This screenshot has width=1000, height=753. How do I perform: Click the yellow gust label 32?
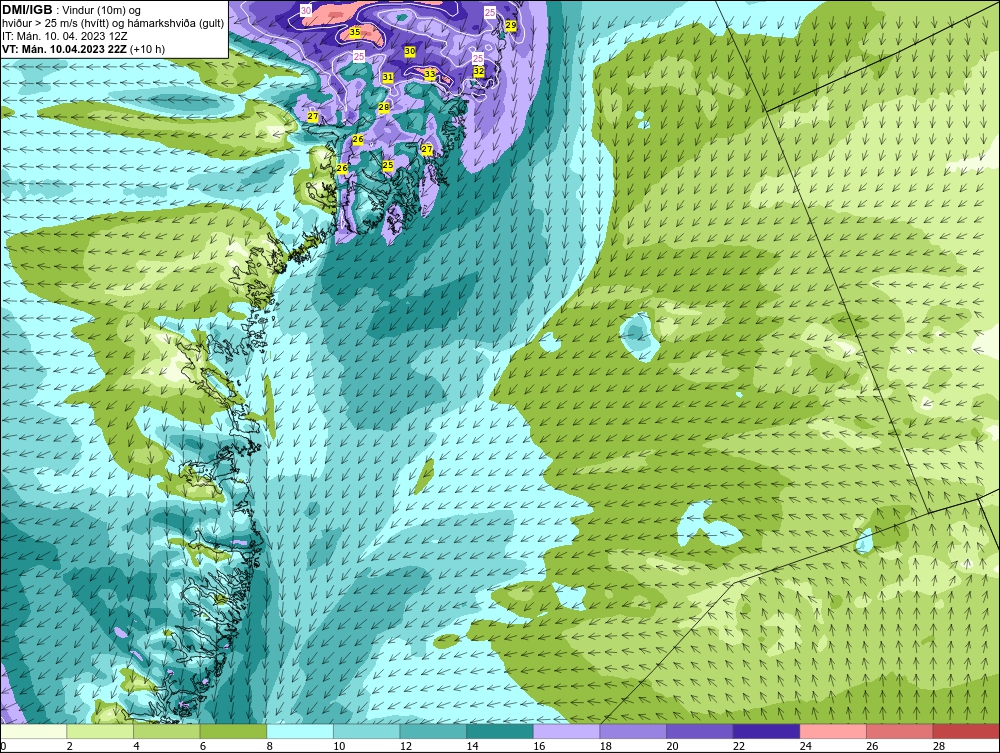click(x=479, y=71)
